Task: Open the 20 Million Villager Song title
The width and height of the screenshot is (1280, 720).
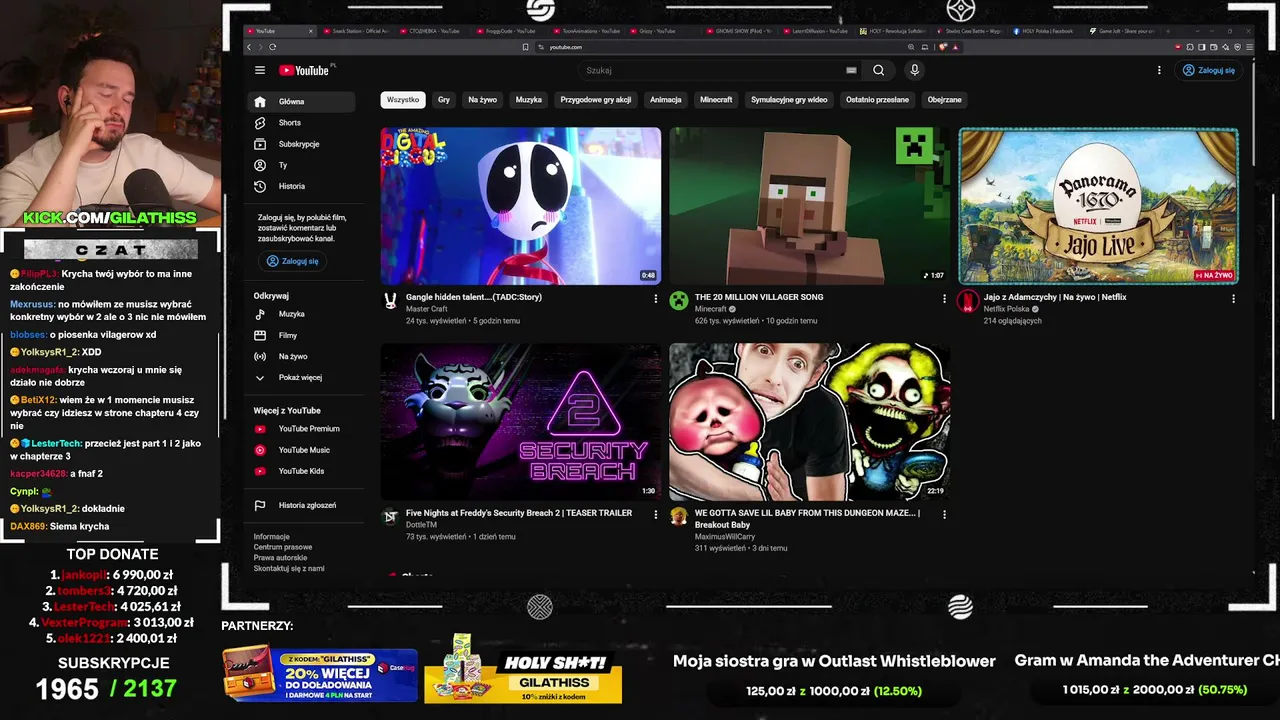Action: pyautogui.click(x=759, y=297)
